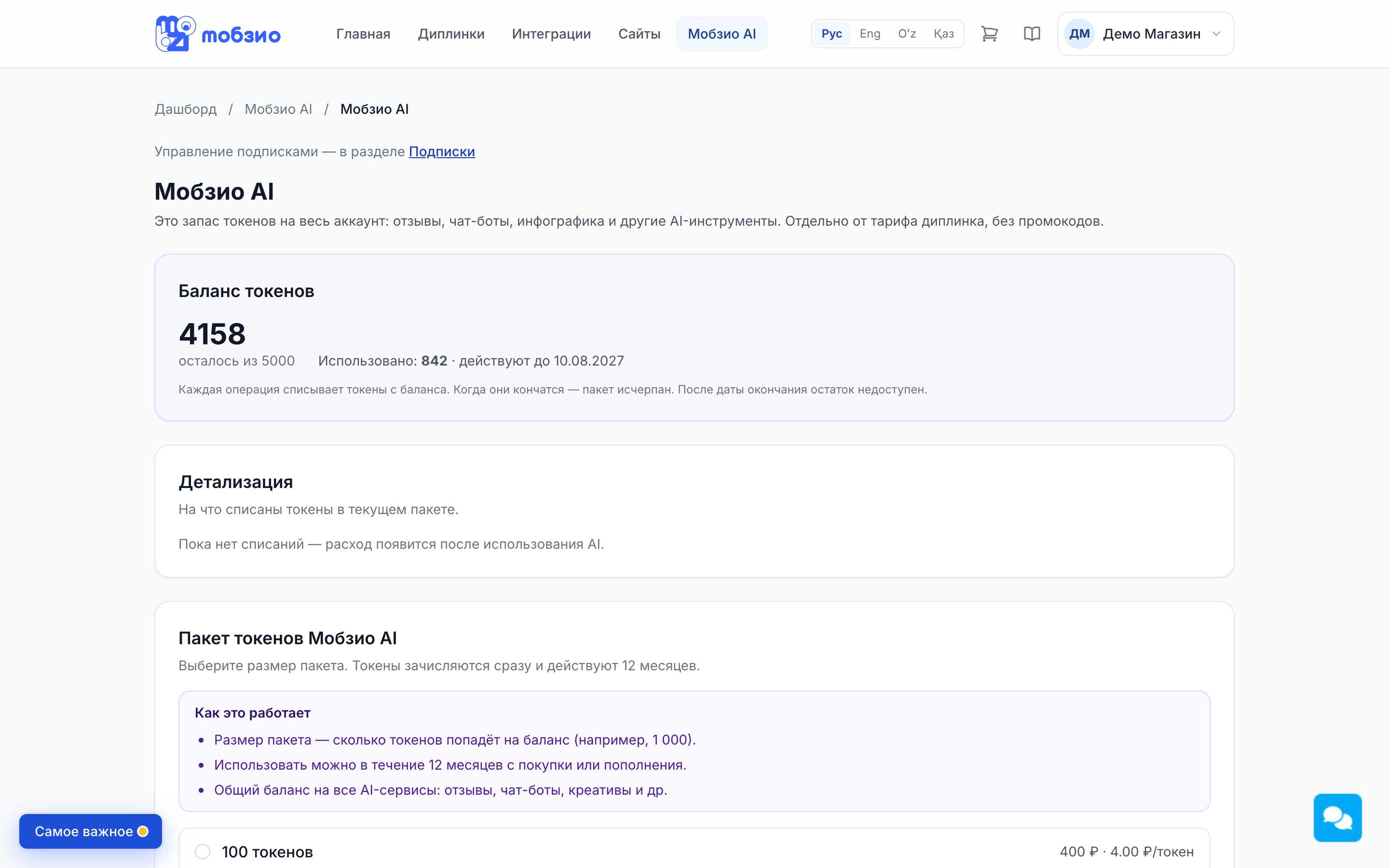Viewport: 1389px width, 868px height.
Task: Switch language to Қаз
Action: pyautogui.click(x=943, y=34)
